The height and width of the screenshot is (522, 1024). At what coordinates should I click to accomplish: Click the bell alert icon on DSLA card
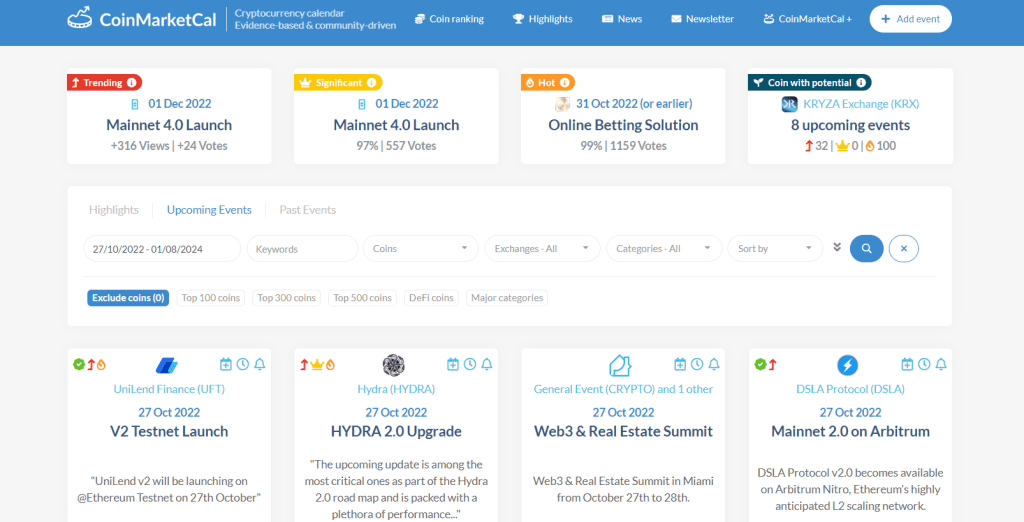coord(941,364)
